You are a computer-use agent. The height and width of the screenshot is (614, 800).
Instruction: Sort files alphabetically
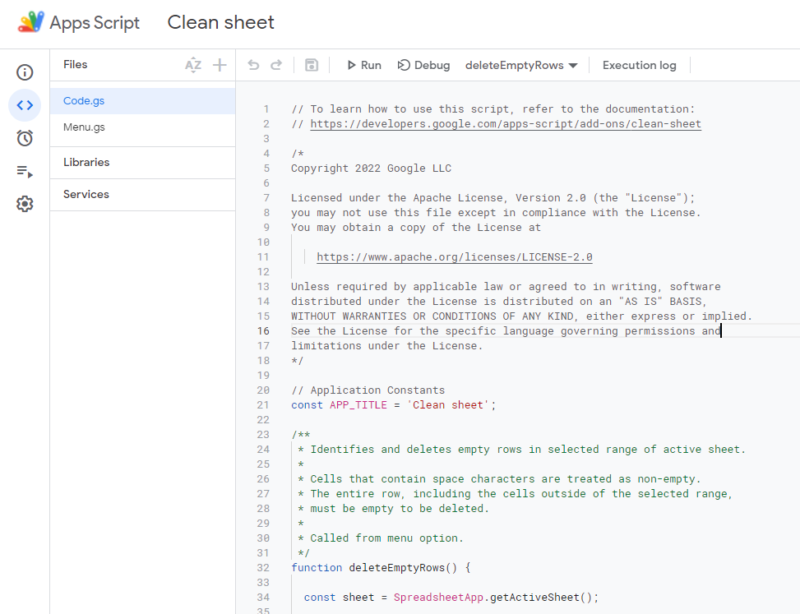[193, 64]
